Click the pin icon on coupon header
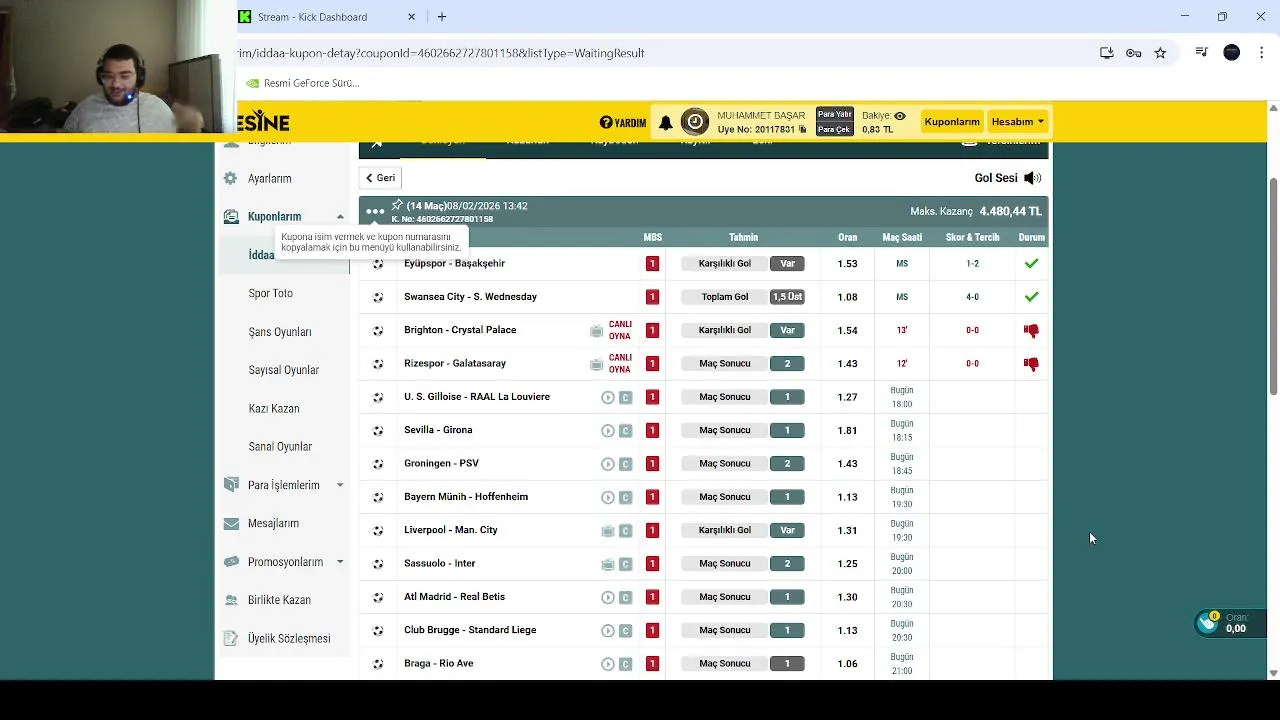This screenshot has height=720, width=1280. click(397, 205)
